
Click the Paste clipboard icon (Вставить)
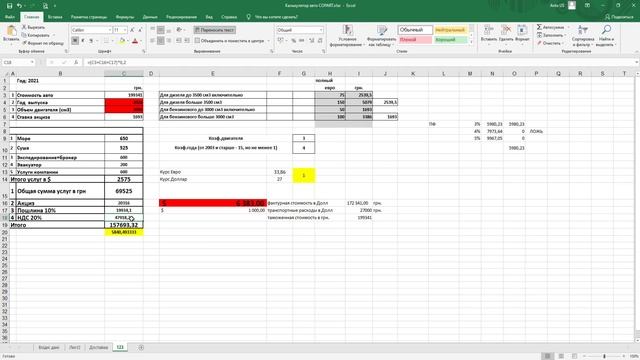[x=11, y=31]
